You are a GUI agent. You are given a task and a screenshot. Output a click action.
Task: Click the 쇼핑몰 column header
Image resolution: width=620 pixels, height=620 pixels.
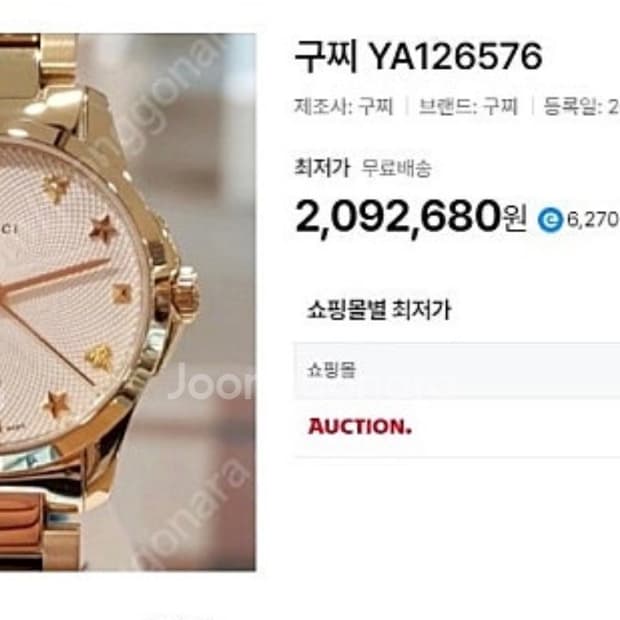(331, 370)
